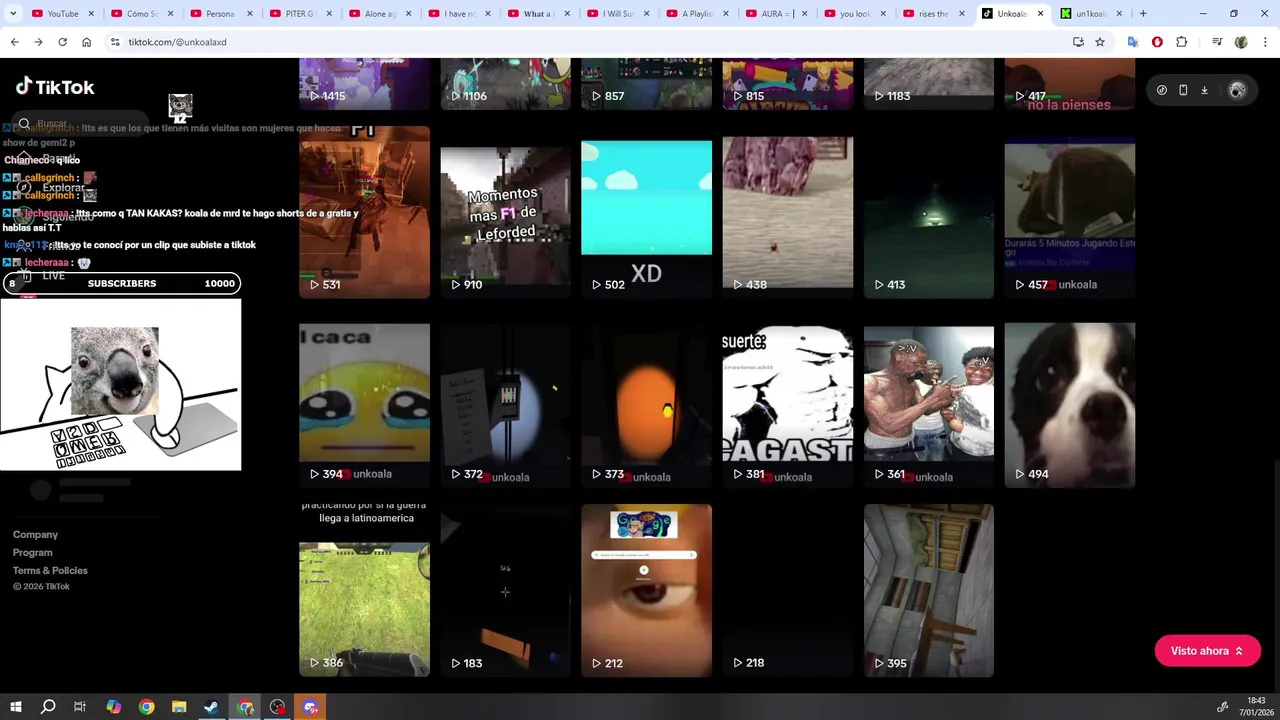This screenshot has width=1280, height=720.
Task: Click the Visto ahora button
Action: (x=1207, y=651)
